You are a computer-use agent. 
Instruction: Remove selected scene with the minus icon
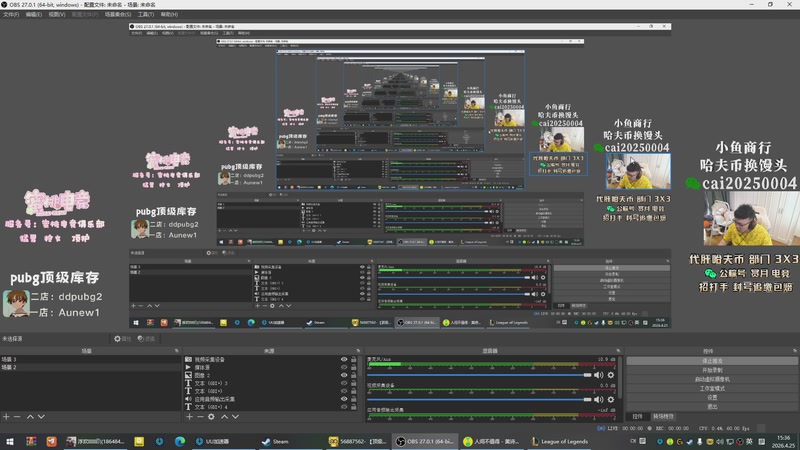[x=17, y=417]
